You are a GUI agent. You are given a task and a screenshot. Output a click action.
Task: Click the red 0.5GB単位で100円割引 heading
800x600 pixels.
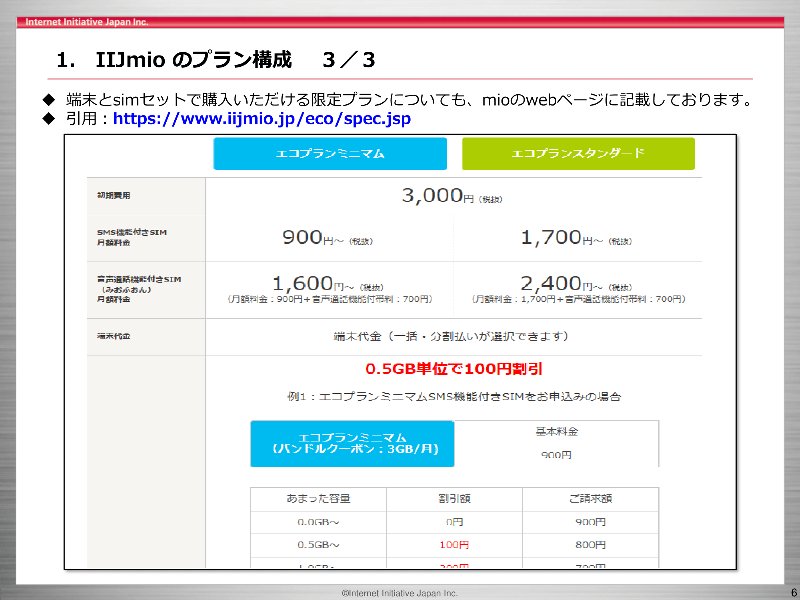[454, 369]
